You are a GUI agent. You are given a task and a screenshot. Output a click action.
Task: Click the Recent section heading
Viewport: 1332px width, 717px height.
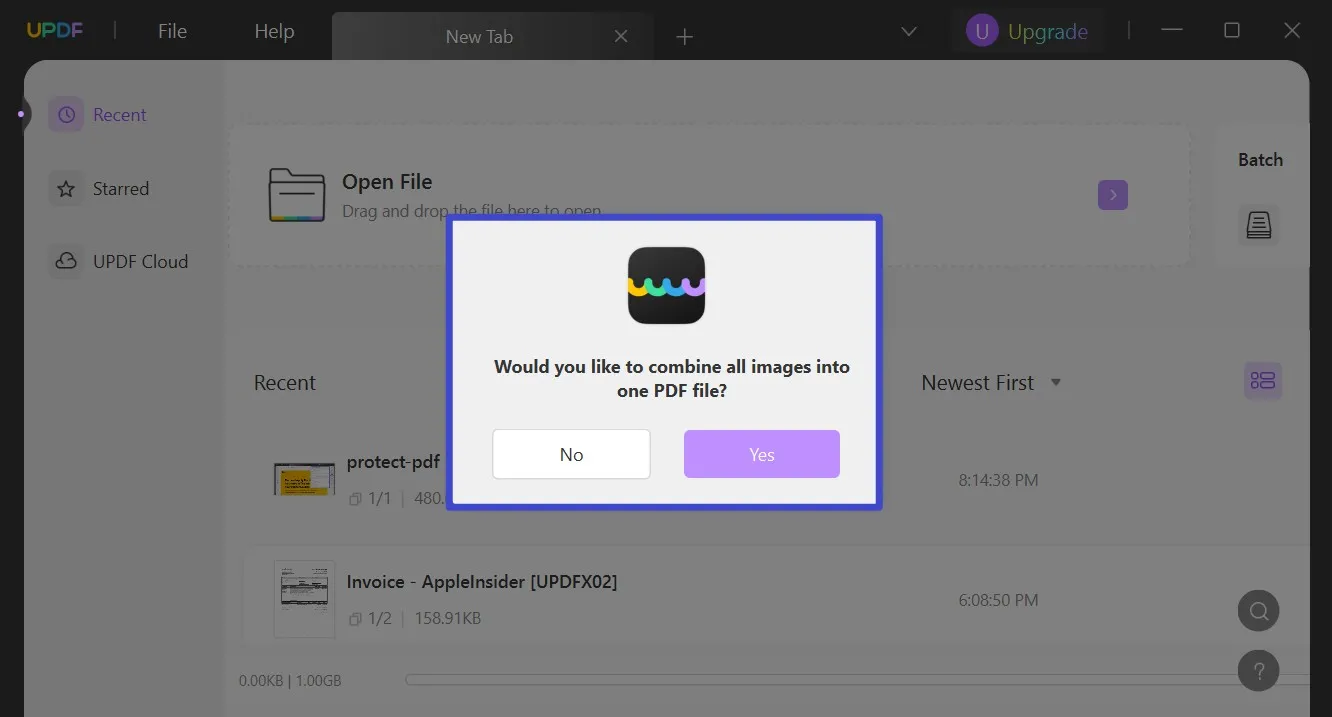(285, 383)
